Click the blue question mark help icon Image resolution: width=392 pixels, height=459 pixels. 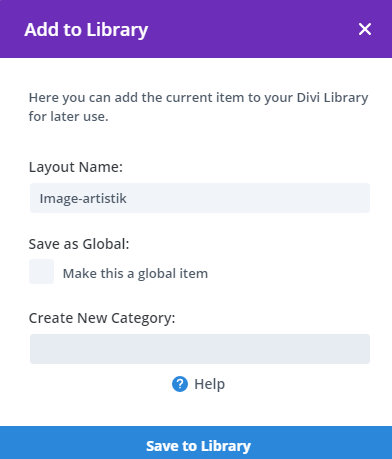[180, 384]
